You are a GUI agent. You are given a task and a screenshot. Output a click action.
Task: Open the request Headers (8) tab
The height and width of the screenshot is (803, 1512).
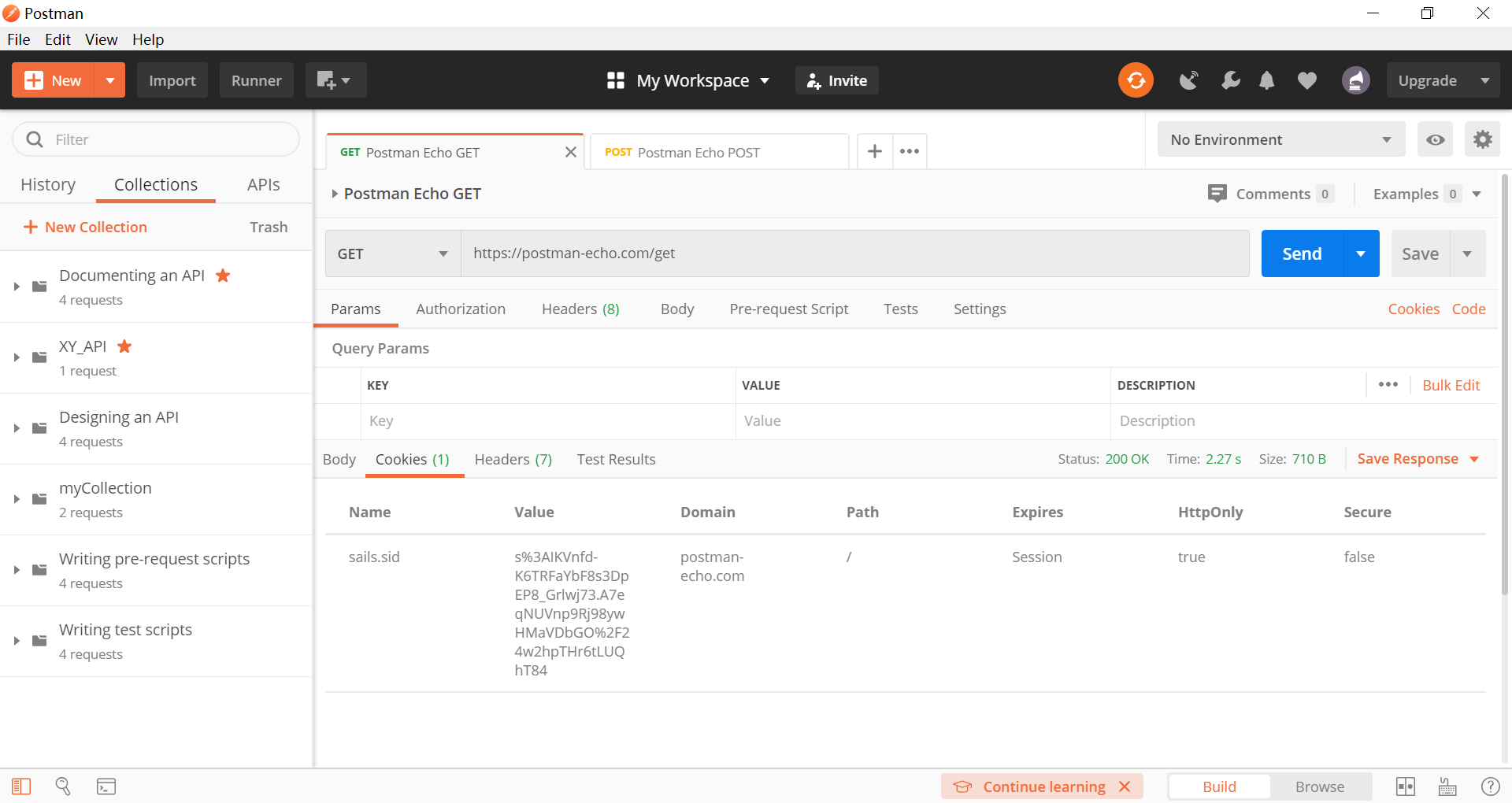tap(580, 309)
